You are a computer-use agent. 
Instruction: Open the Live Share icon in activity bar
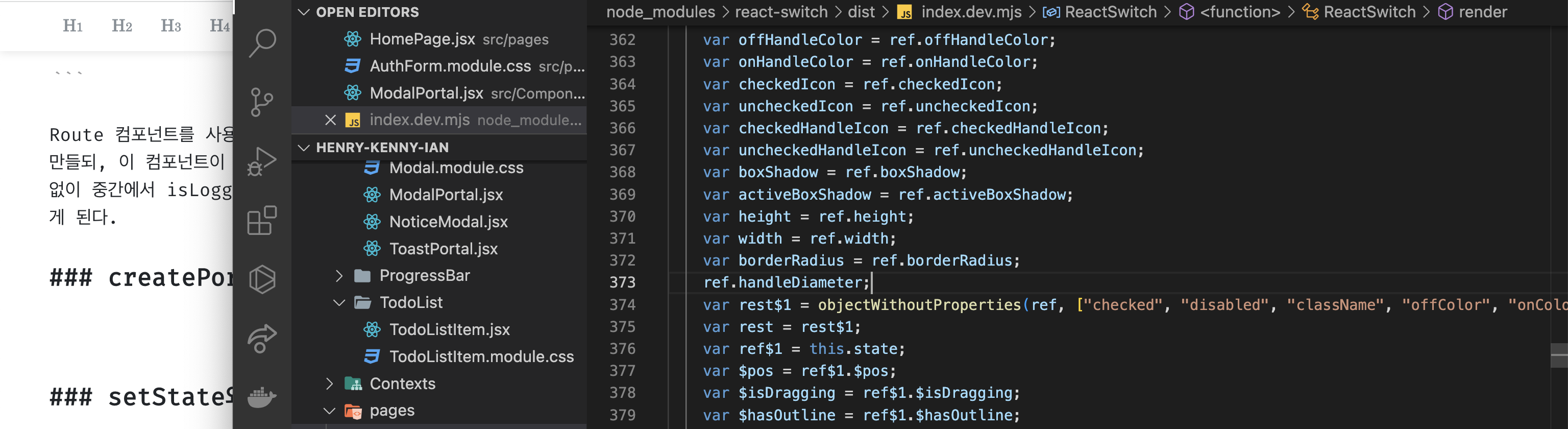[262, 338]
